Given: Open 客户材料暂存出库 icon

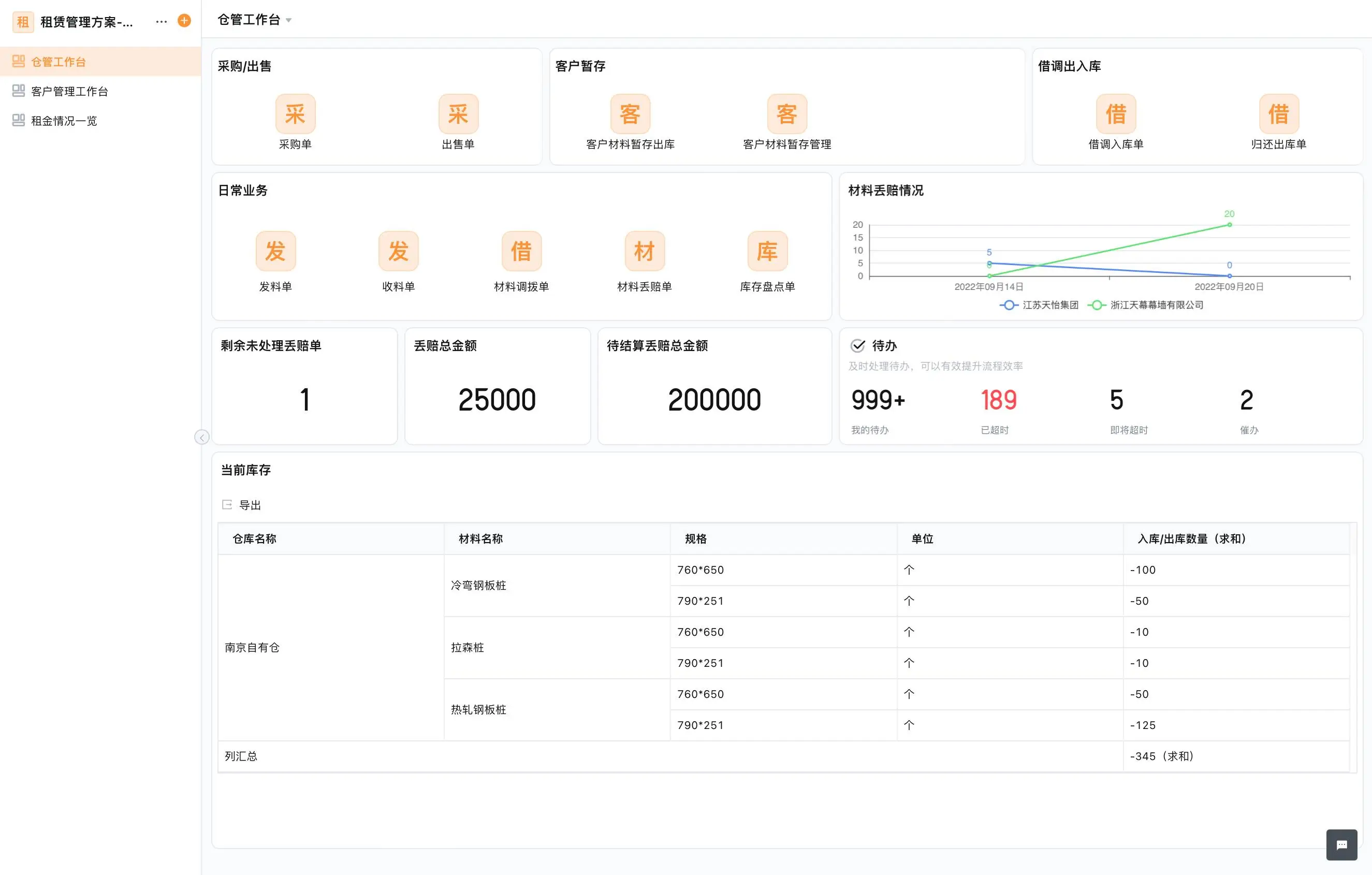Looking at the screenshot, I should (630, 114).
